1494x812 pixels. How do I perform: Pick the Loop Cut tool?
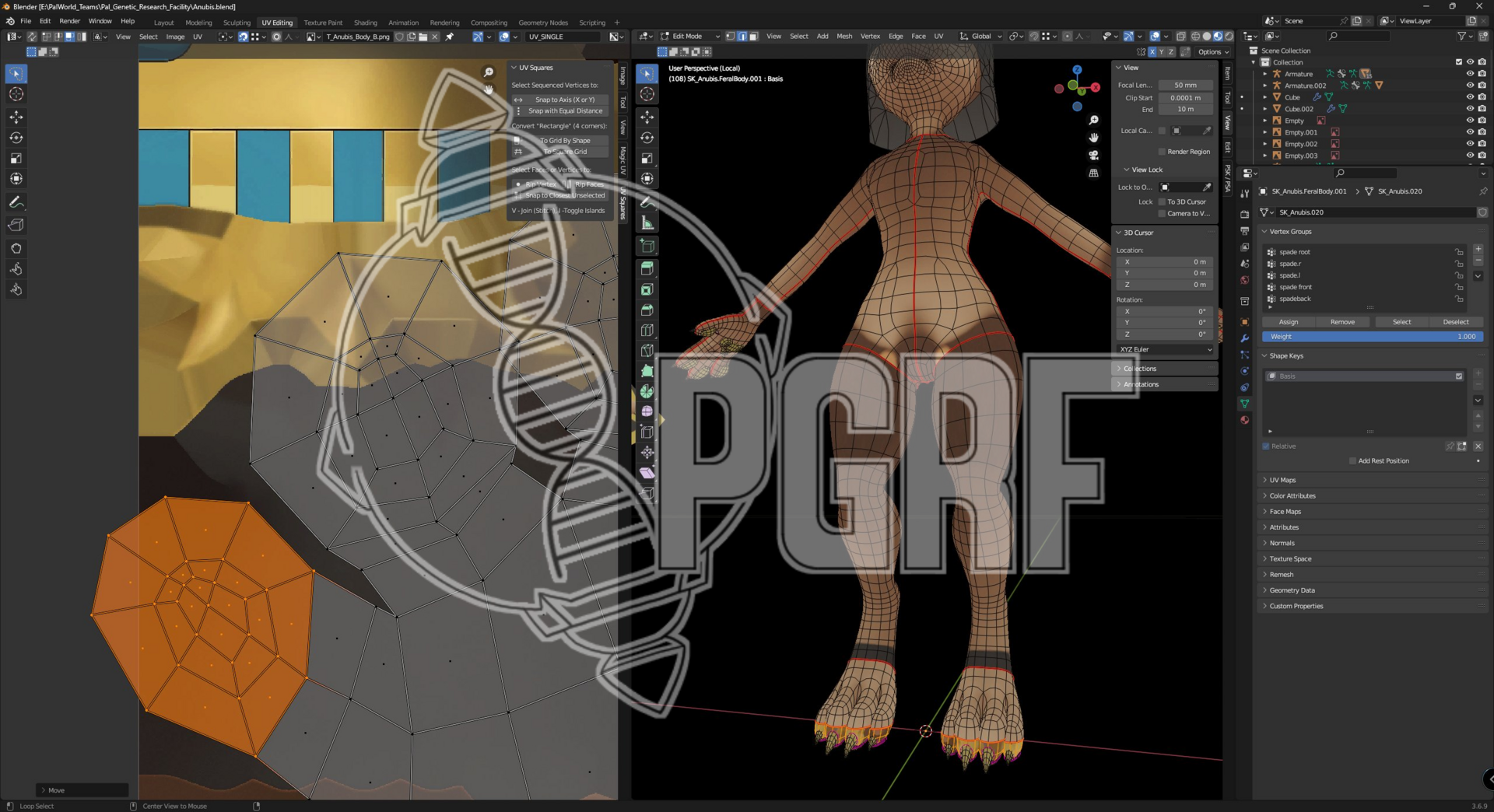point(647,331)
